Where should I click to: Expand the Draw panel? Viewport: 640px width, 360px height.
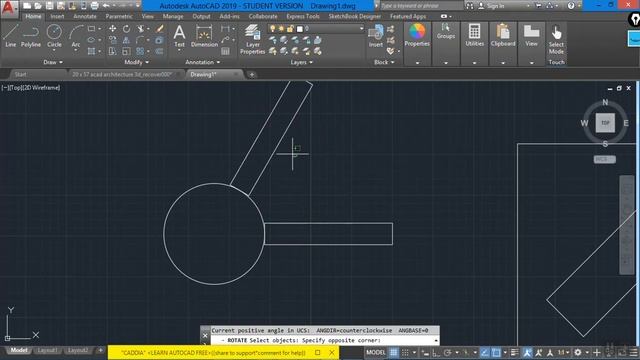pyautogui.click(x=53, y=62)
